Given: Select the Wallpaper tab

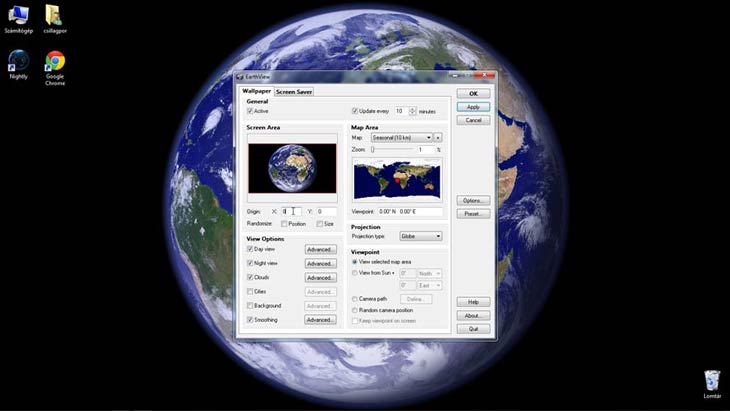Looking at the screenshot, I should pyautogui.click(x=257, y=92).
